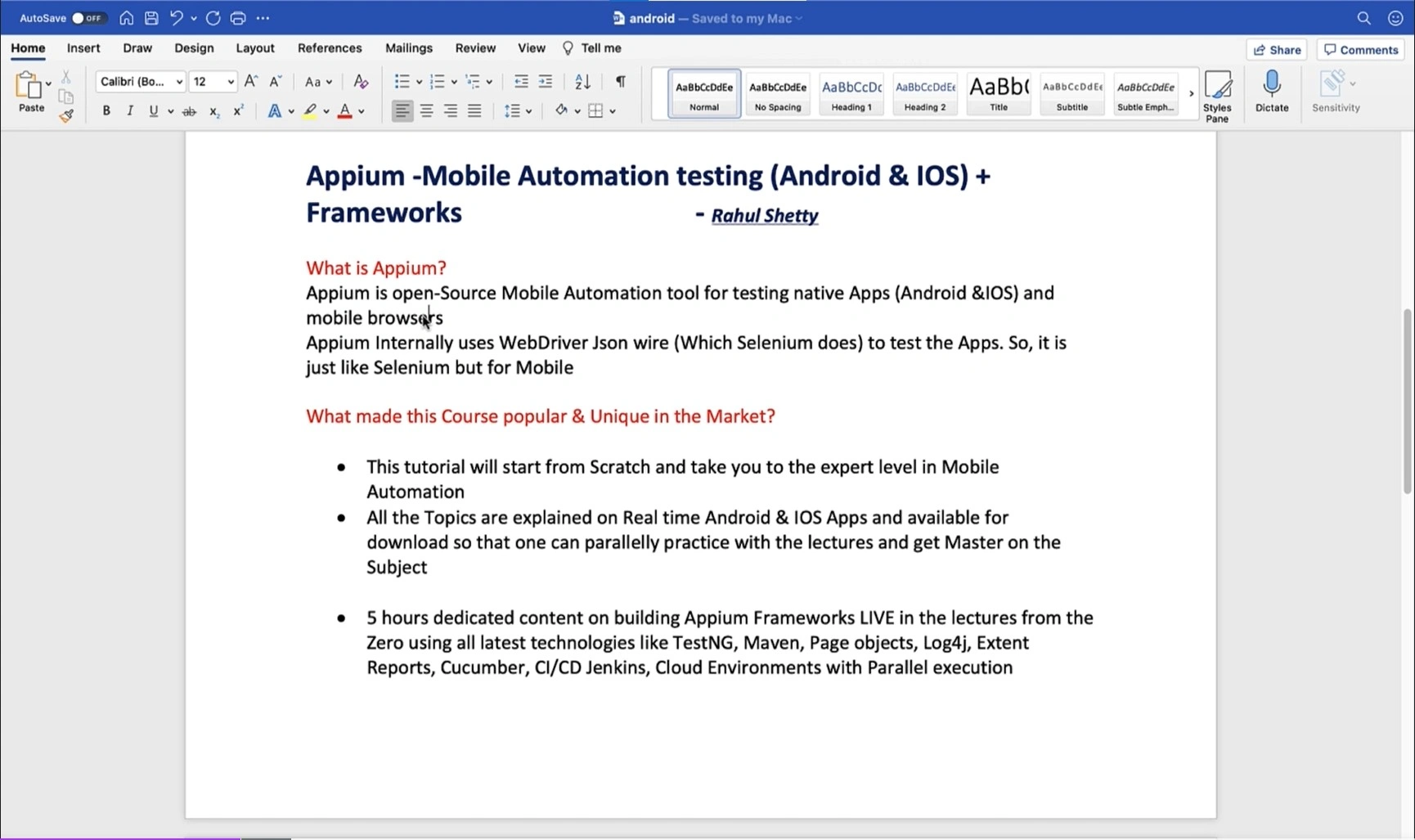Click the Dictate microphone button
Viewport: 1415px width, 840px height.
pyautogui.click(x=1272, y=92)
